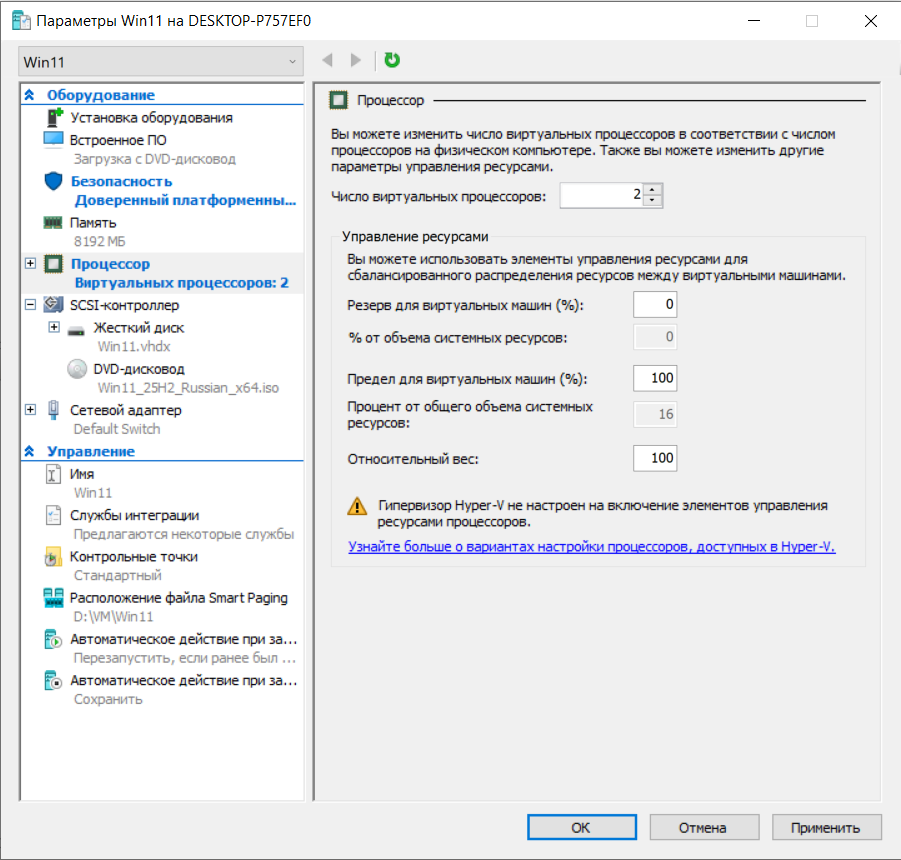Click the OK button
The height and width of the screenshot is (860, 901).
tap(582, 827)
